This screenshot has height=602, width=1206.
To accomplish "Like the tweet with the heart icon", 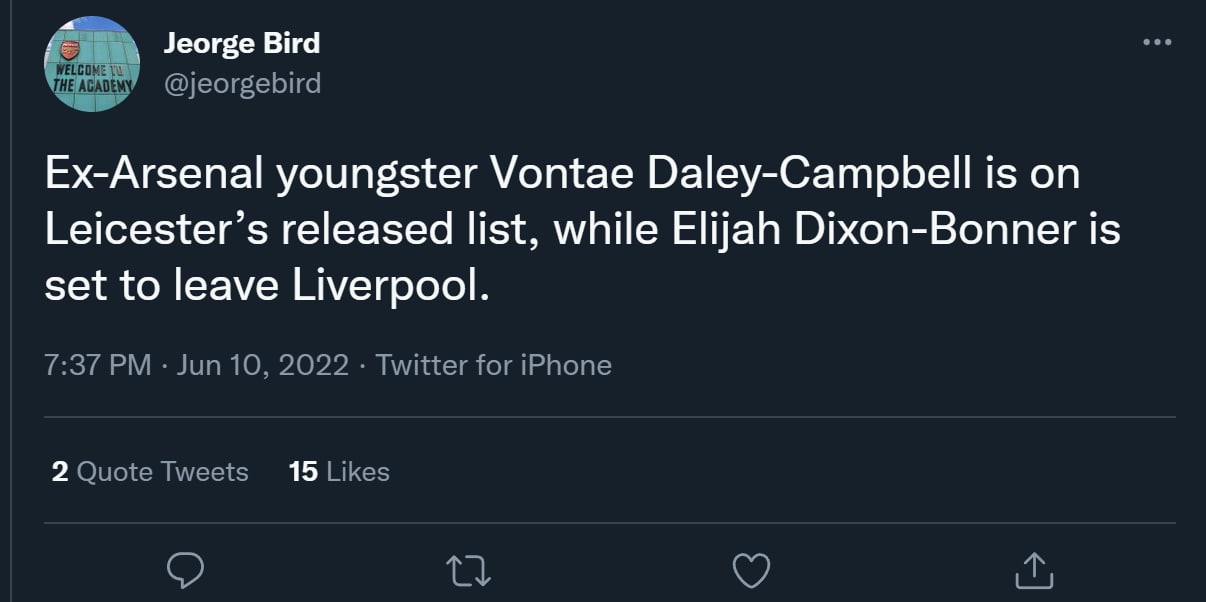I will coord(750,570).
